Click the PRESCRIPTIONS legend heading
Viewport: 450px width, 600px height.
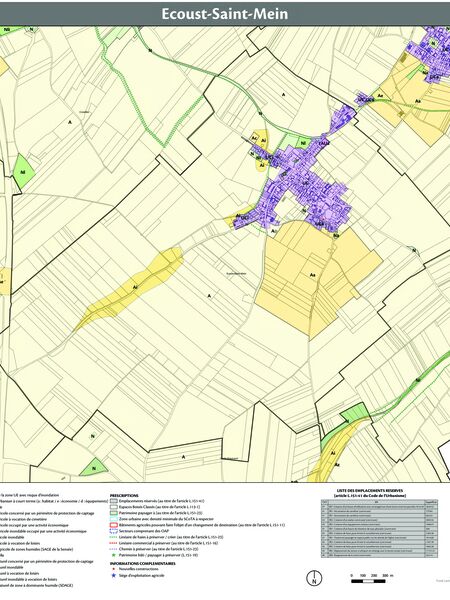pos(124,495)
